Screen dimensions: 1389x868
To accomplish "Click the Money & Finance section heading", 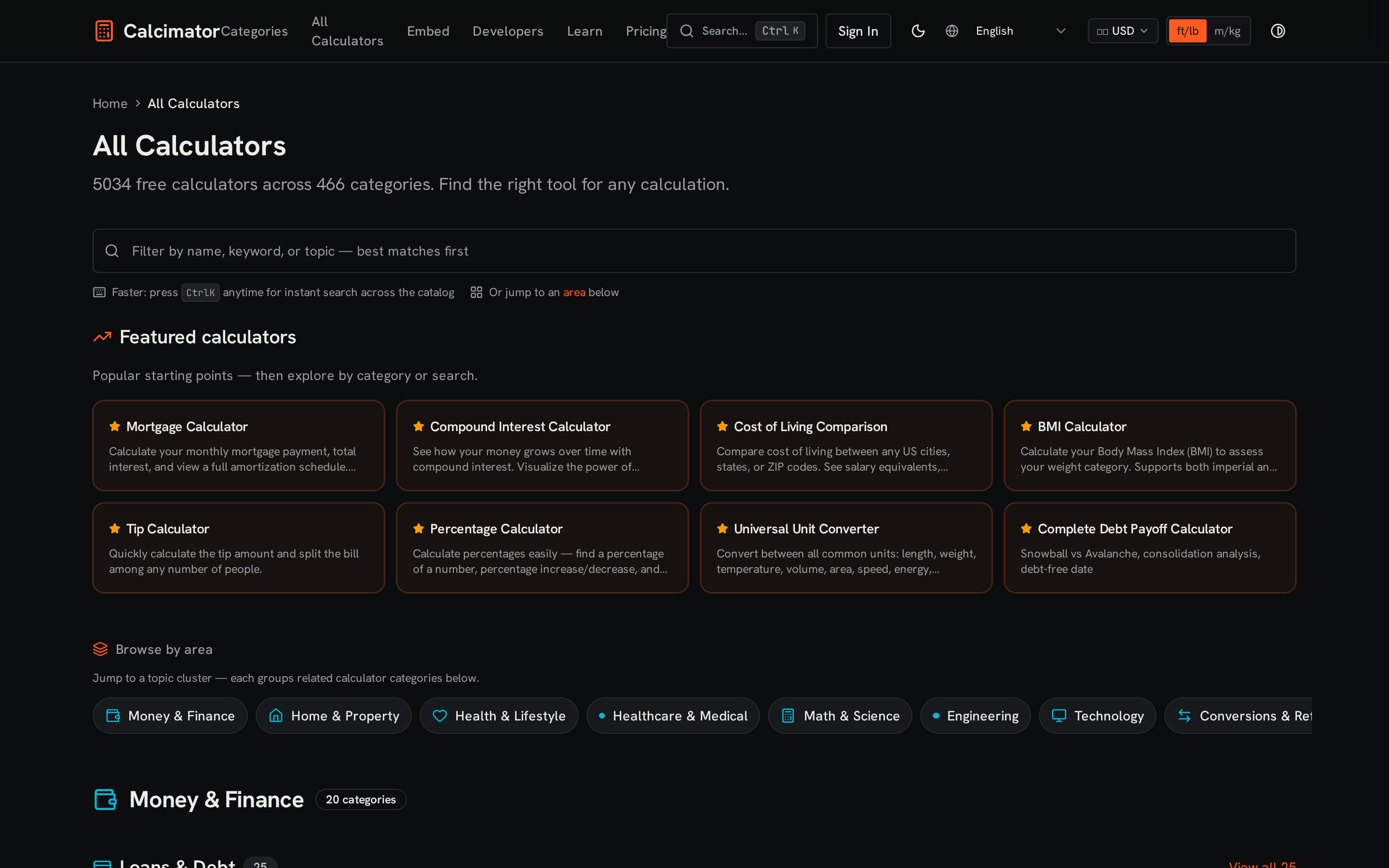I will [217, 799].
